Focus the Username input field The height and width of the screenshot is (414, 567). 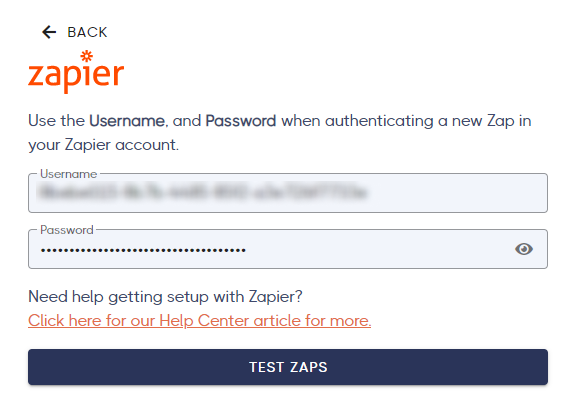[x=288, y=193]
